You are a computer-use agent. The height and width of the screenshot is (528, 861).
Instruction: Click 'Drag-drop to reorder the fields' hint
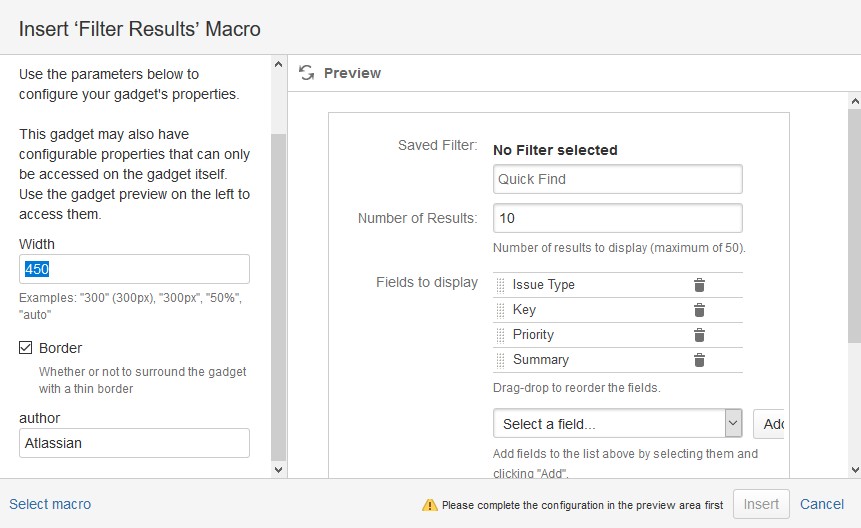[577, 387]
